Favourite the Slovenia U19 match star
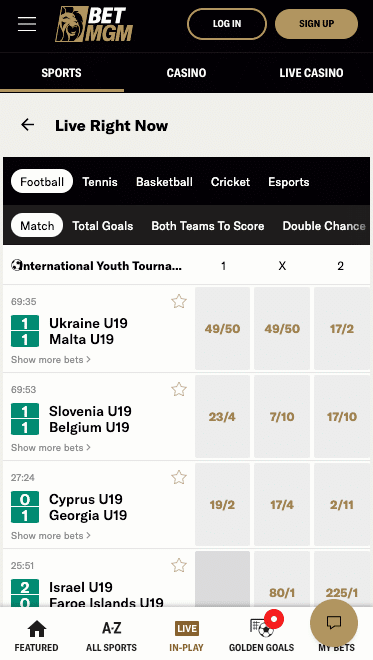 coord(179,389)
